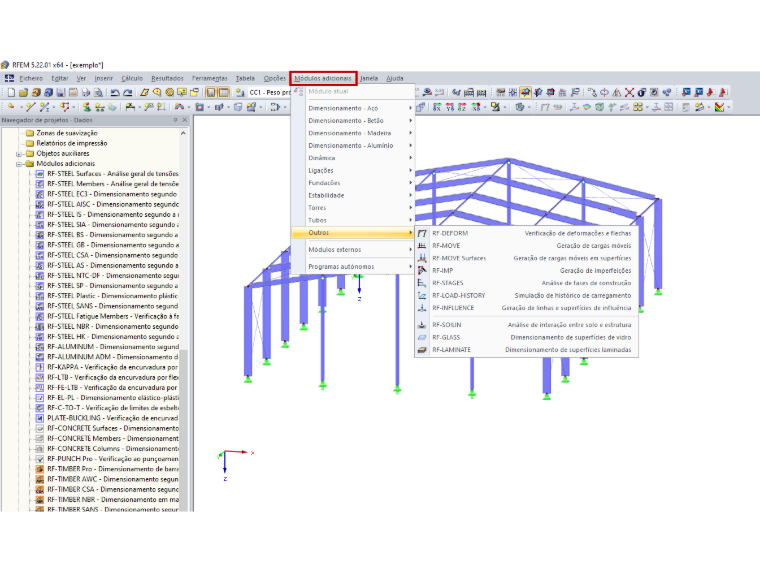The height and width of the screenshot is (570, 760).
Task: Select RF-KAPPA tree item
Action: tap(112, 367)
